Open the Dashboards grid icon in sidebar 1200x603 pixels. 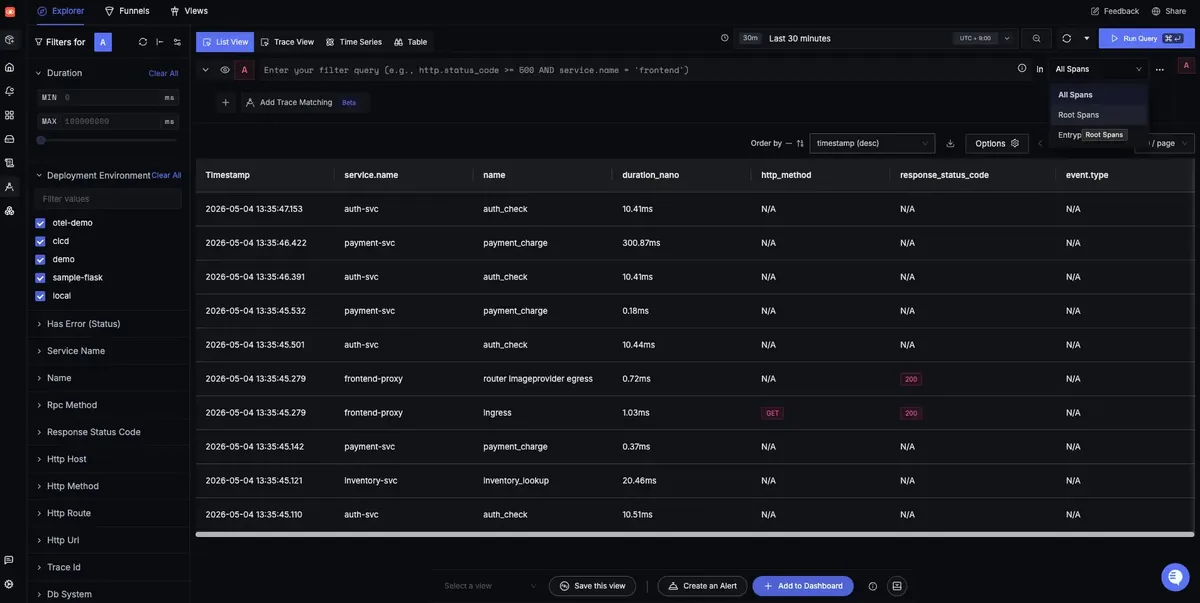pyautogui.click(x=9, y=115)
